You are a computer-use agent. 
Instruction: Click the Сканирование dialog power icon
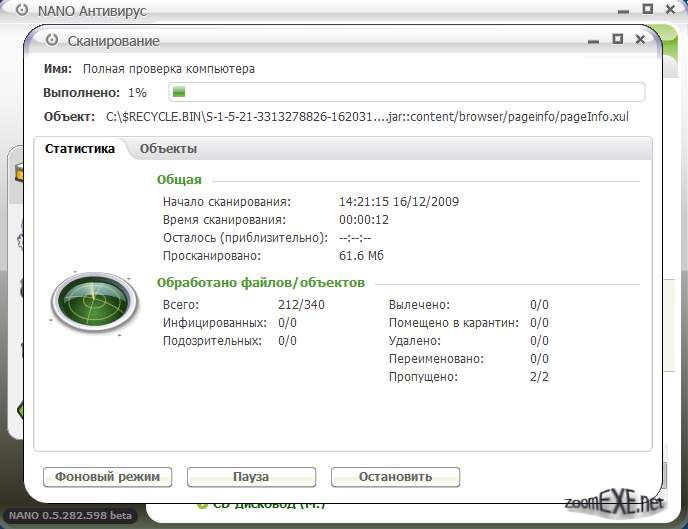click(52, 41)
